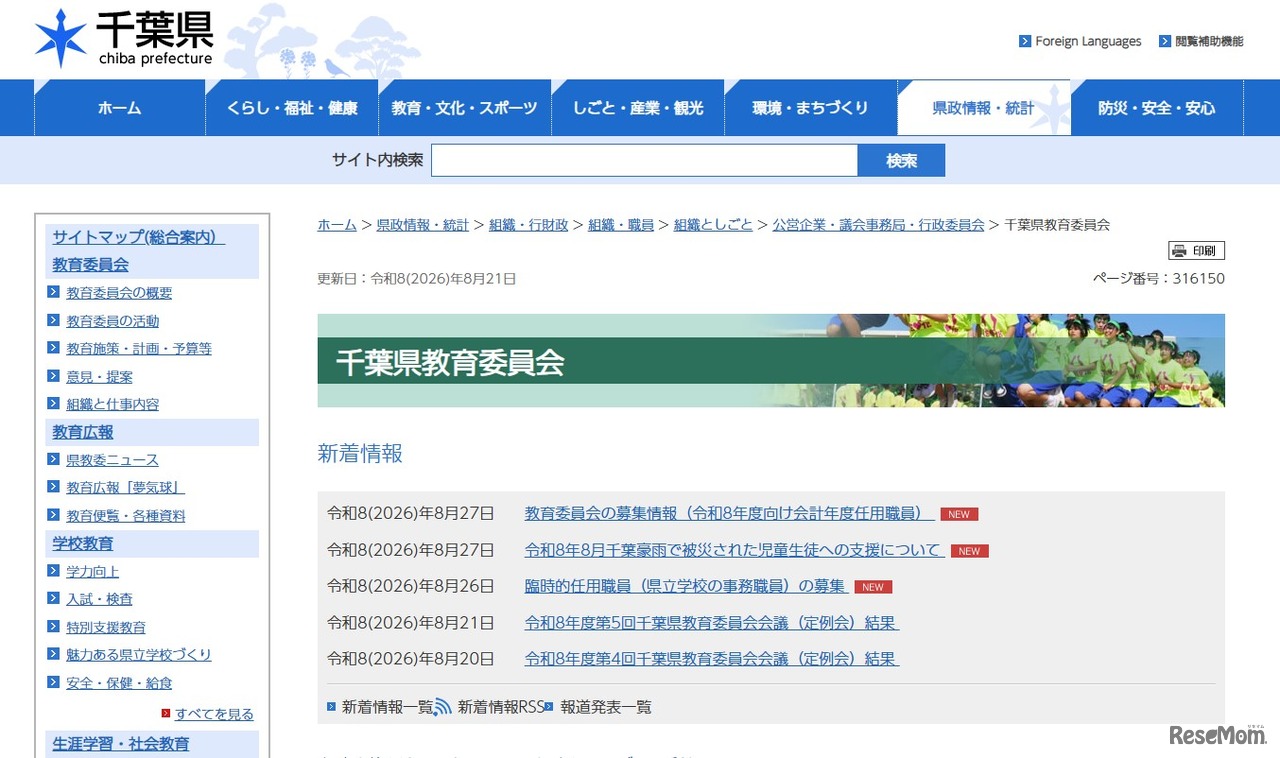
Task: Open 組織・行財政 breadcrumb link
Action: pyautogui.click(x=528, y=225)
